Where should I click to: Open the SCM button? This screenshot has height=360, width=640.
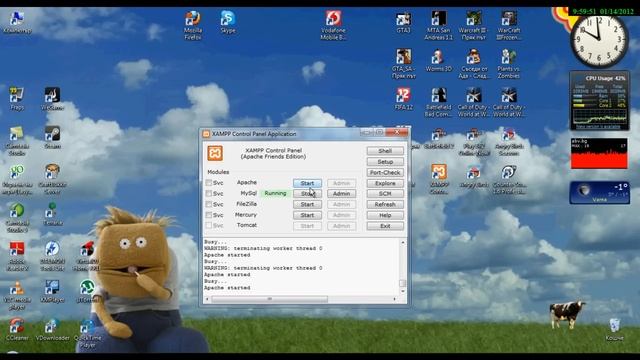coord(385,193)
